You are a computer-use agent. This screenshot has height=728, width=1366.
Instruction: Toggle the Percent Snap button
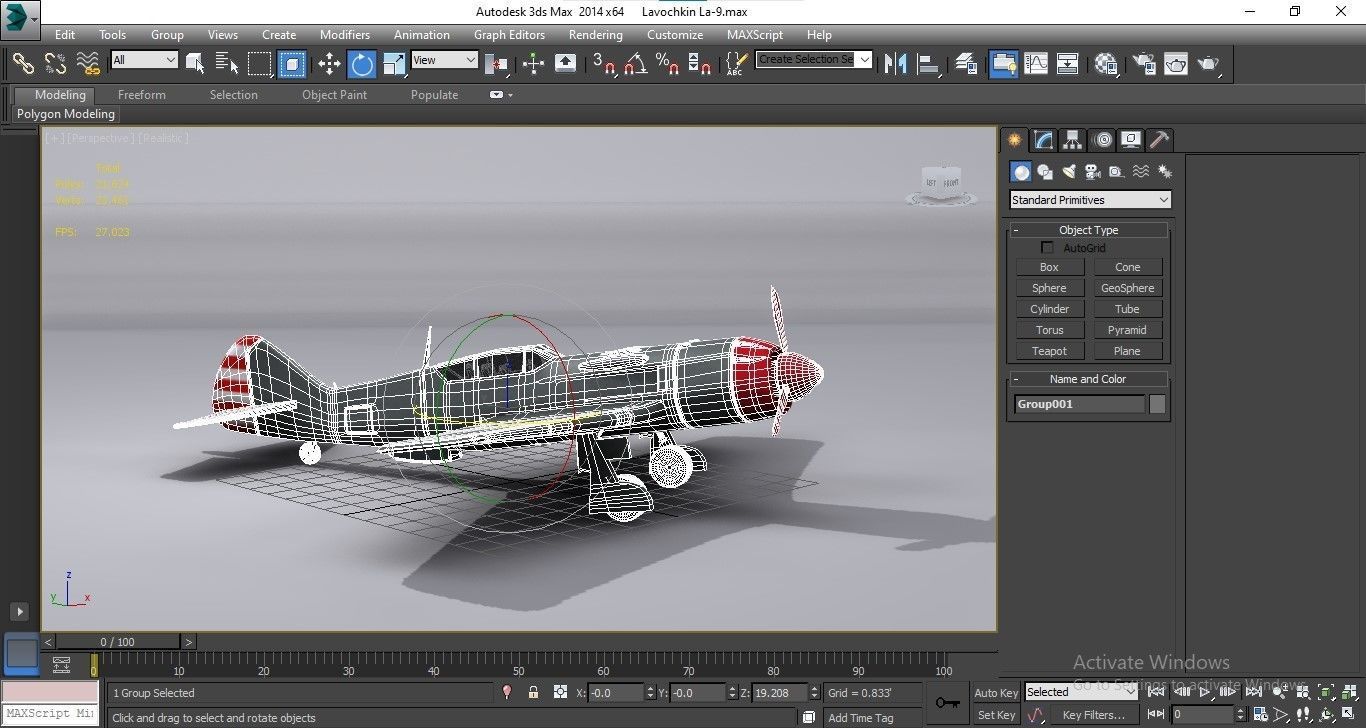click(x=667, y=64)
